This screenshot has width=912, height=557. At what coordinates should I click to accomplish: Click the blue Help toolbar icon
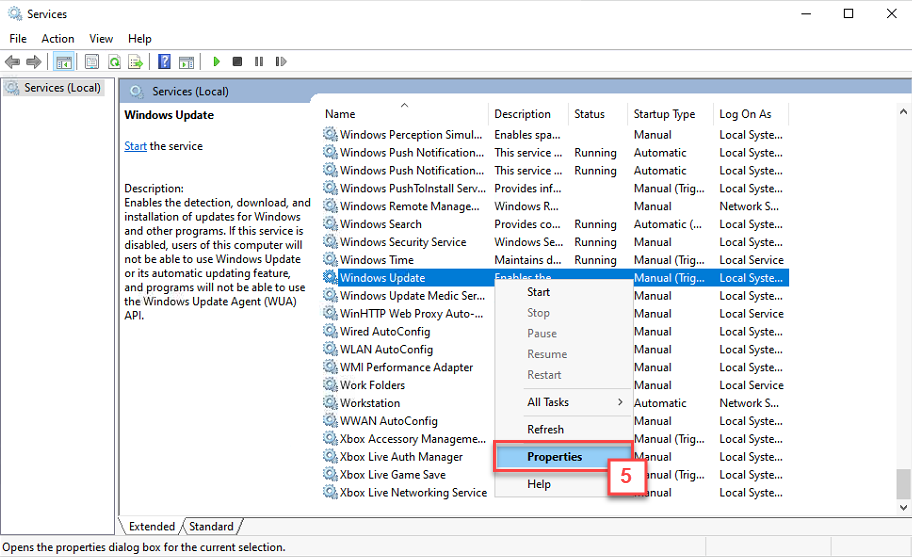click(165, 62)
